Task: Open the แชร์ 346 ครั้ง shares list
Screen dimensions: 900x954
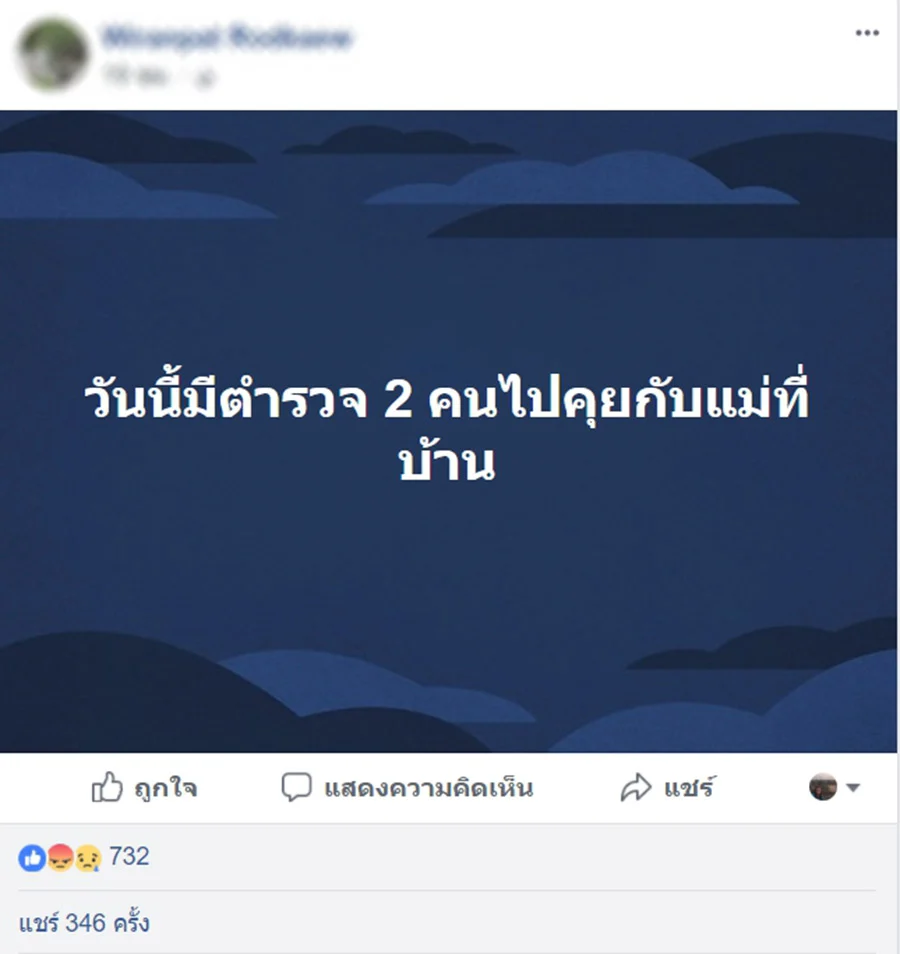Action: tap(84, 923)
